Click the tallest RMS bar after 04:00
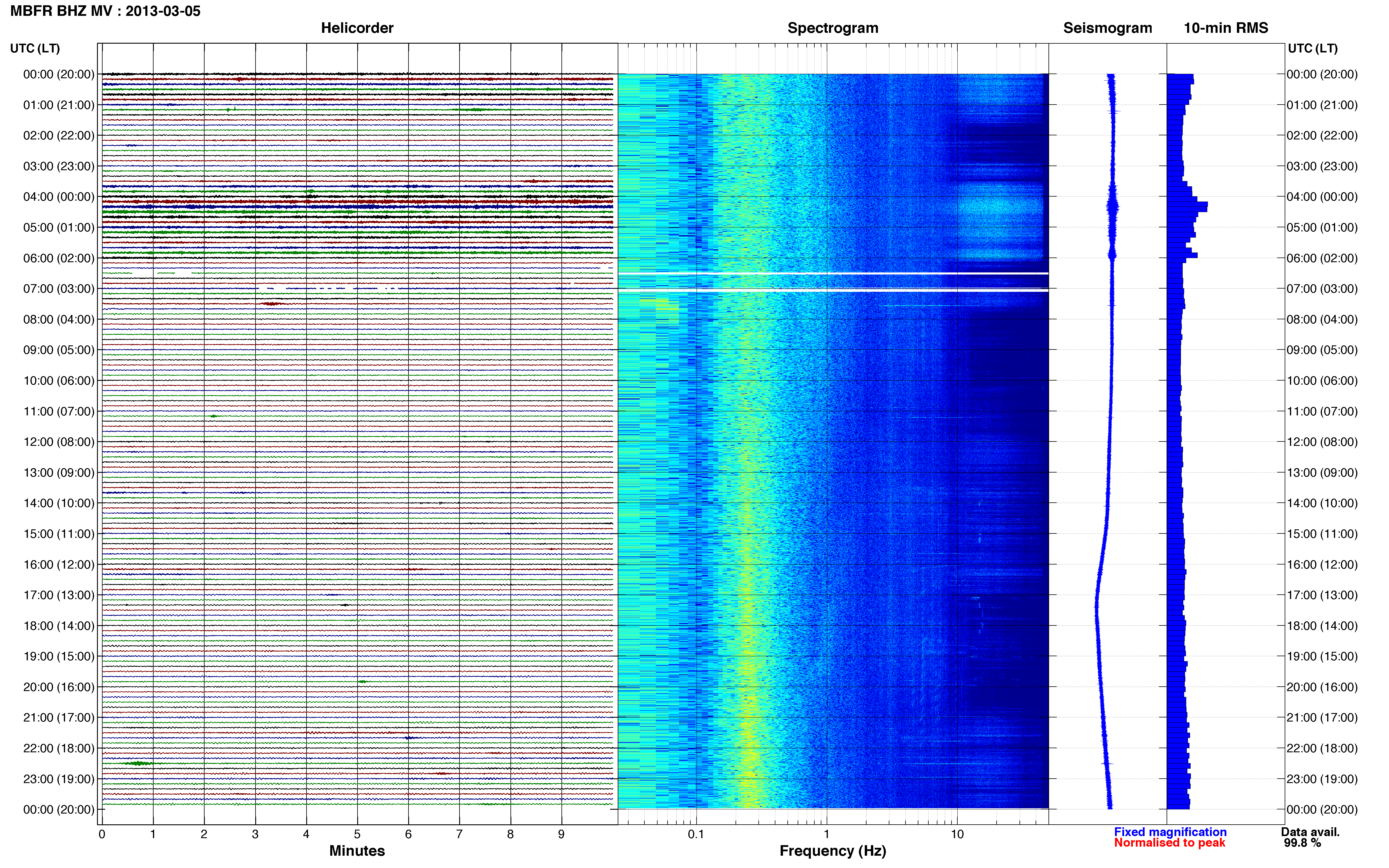This screenshot has width=1389, height=868. coord(1187,204)
